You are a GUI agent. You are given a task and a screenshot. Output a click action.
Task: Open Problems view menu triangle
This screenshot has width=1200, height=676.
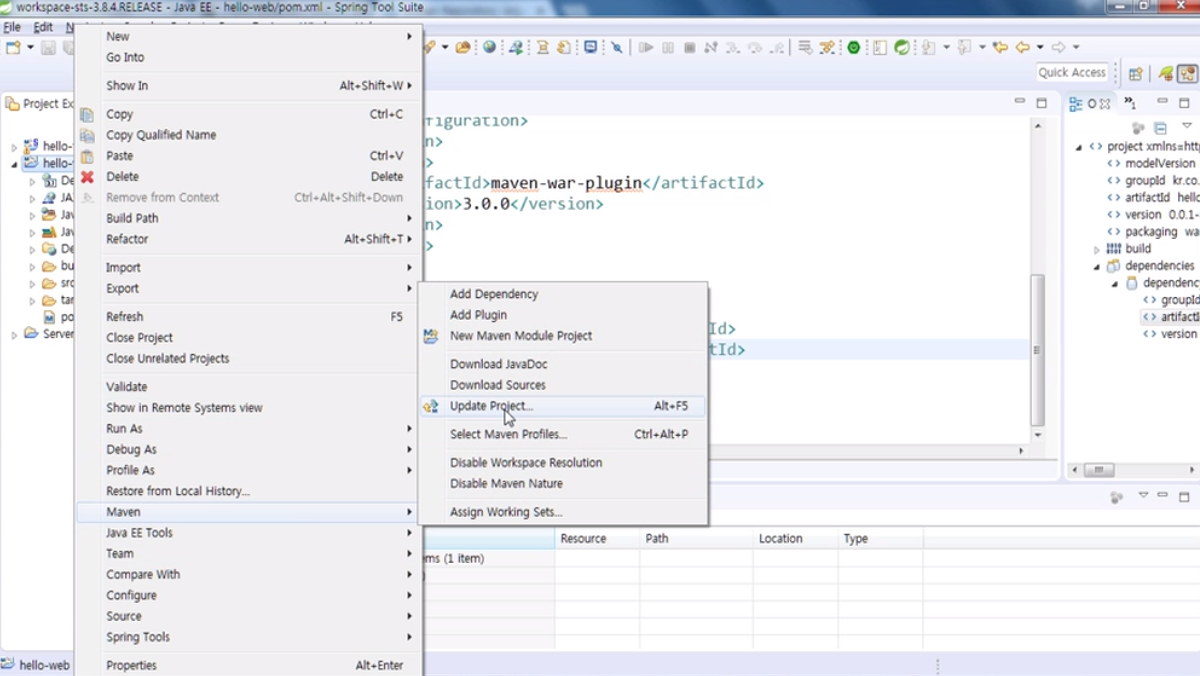[x=1143, y=496]
